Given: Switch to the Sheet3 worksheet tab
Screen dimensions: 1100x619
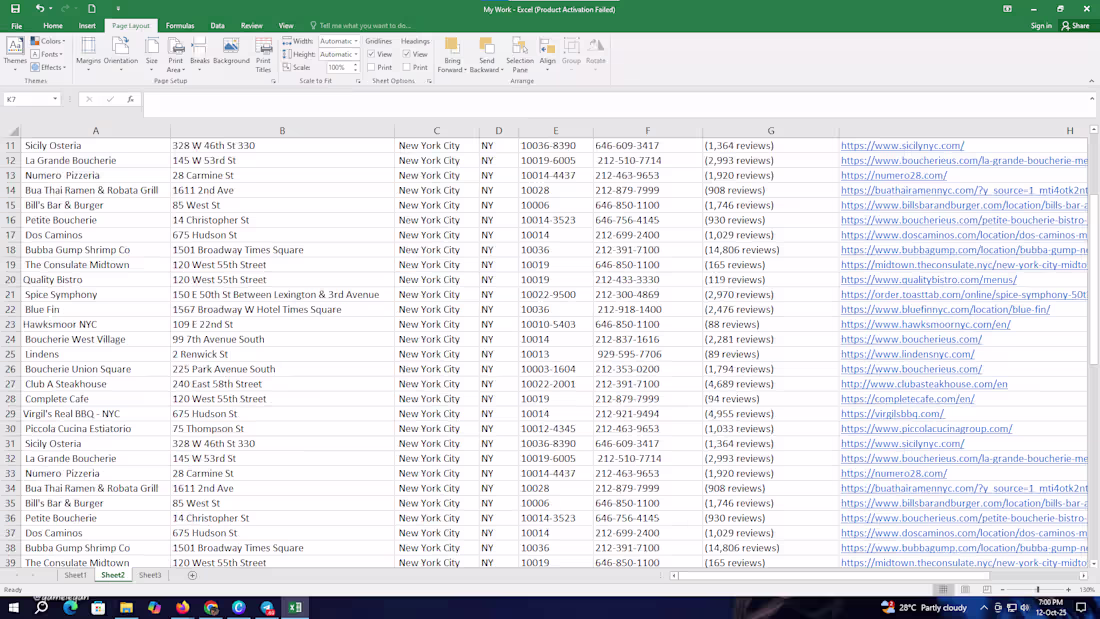Looking at the screenshot, I should click(150, 575).
